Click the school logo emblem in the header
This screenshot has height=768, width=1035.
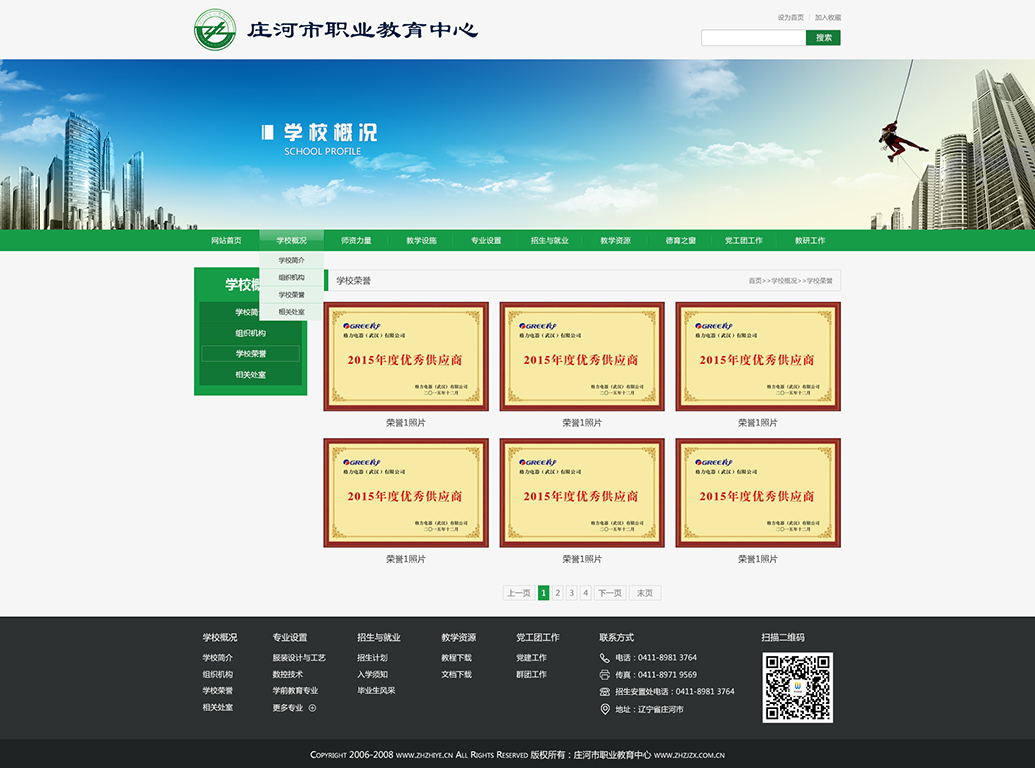point(215,30)
